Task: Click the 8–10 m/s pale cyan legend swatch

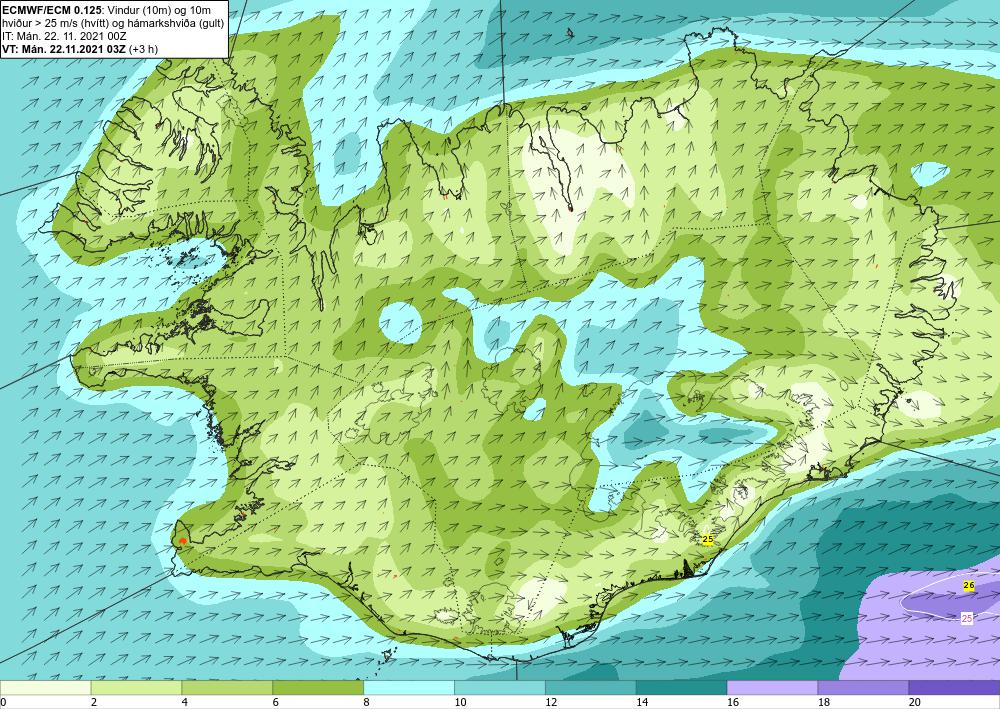Action: [x=409, y=688]
